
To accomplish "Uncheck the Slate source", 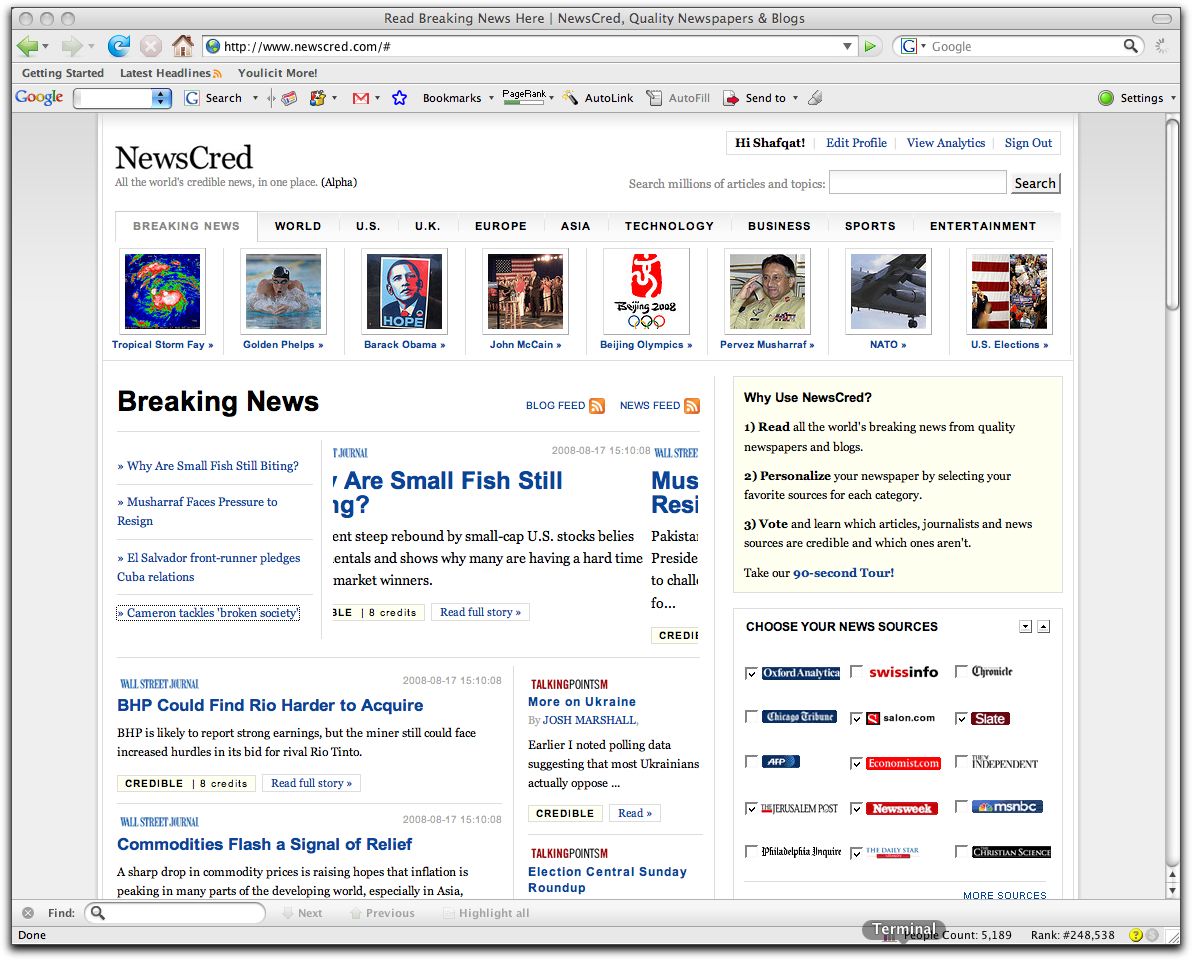I will coord(961,718).
